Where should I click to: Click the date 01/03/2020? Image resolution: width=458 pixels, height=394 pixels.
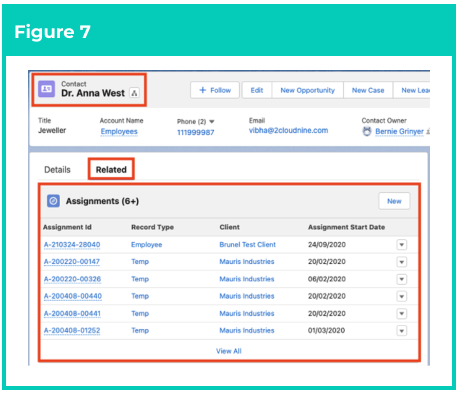(326, 330)
